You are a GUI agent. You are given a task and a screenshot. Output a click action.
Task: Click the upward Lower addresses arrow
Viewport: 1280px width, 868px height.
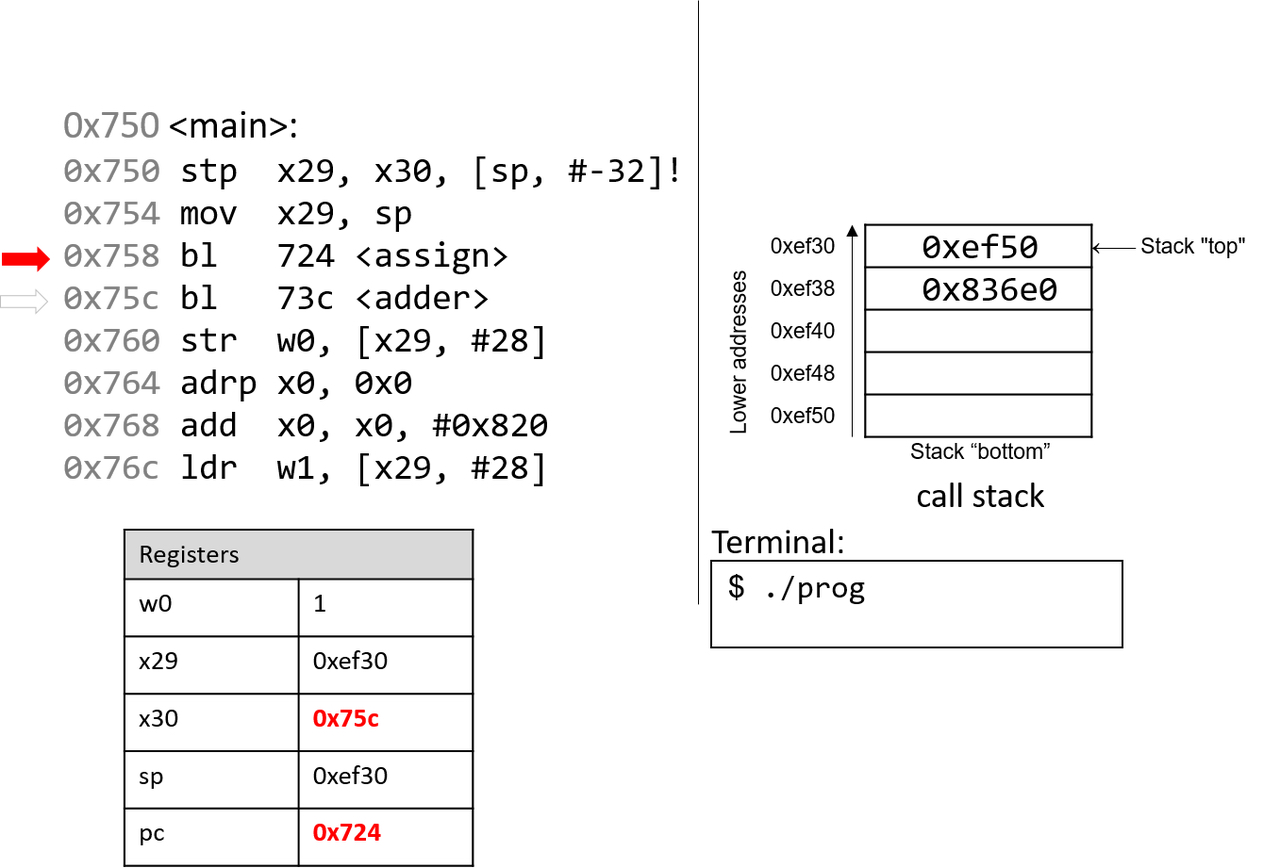(x=852, y=330)
